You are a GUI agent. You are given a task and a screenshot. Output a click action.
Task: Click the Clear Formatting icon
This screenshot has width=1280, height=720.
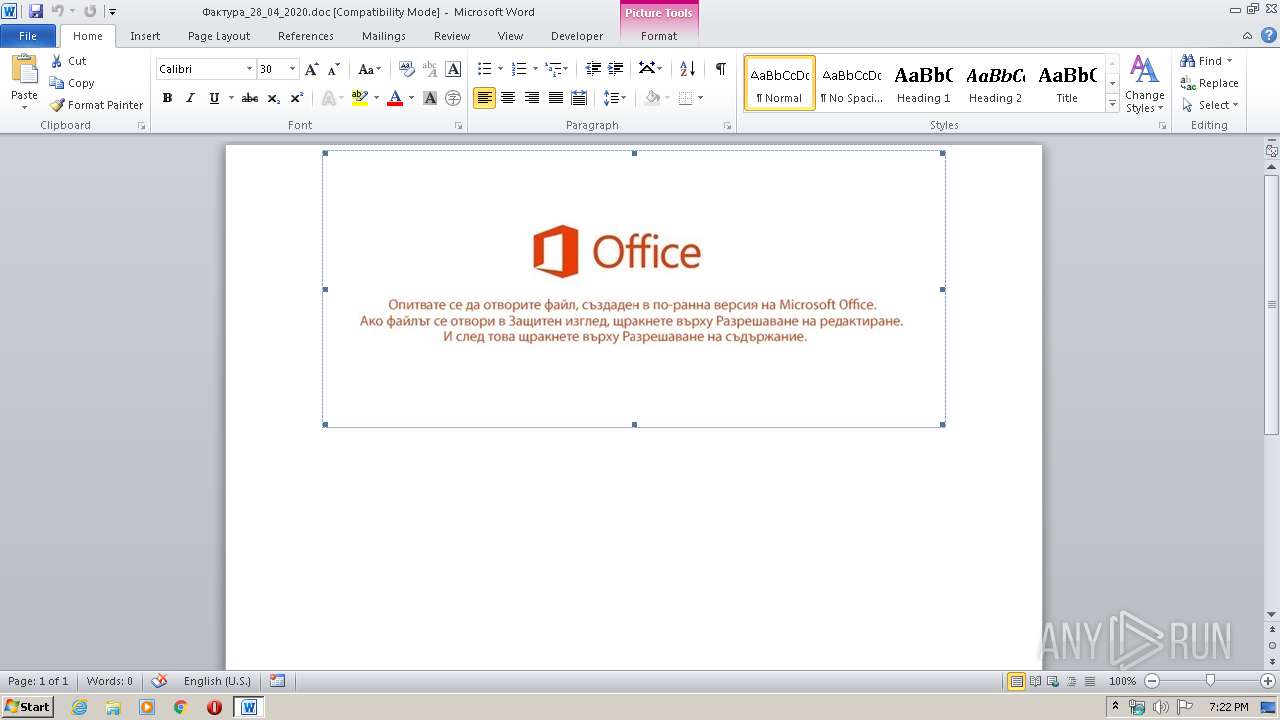406,69
